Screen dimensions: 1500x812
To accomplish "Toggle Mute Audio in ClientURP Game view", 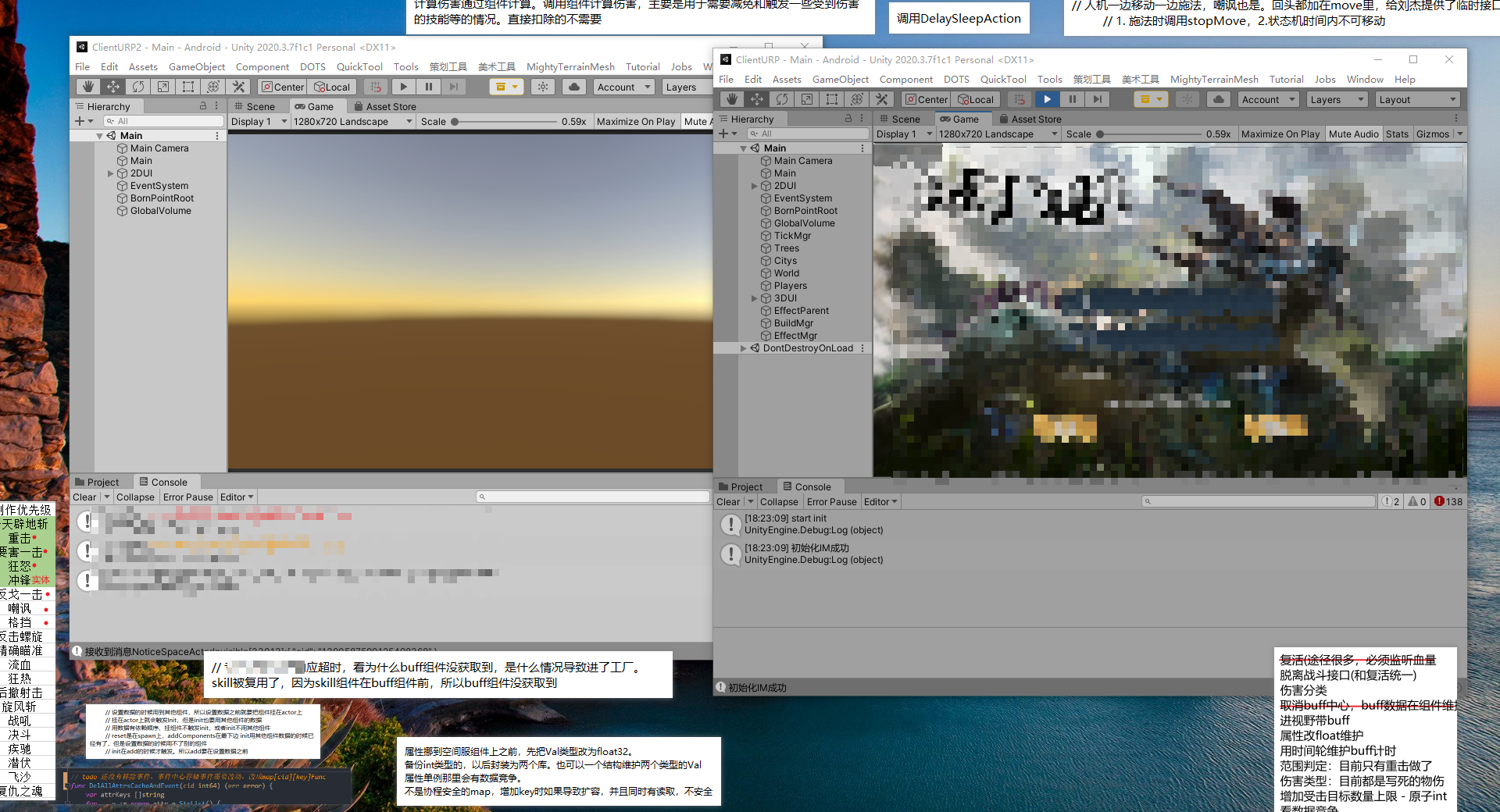I will click(1353, 134).
